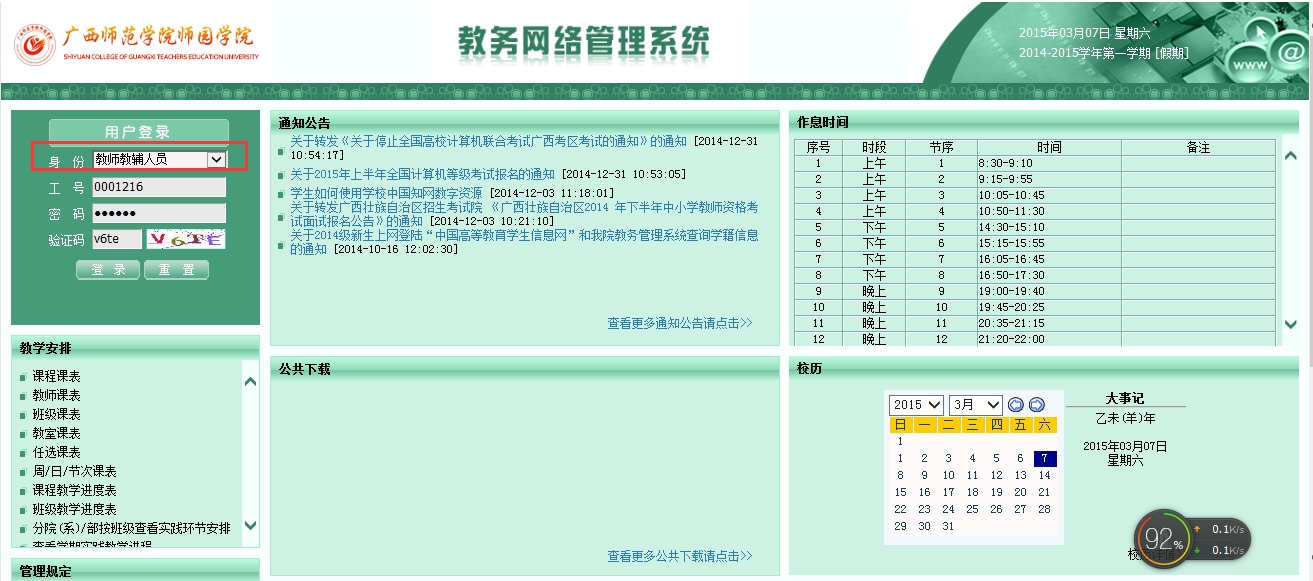Click the previous month arrow icon
Screen dimensions: 1313x581
1016,405
